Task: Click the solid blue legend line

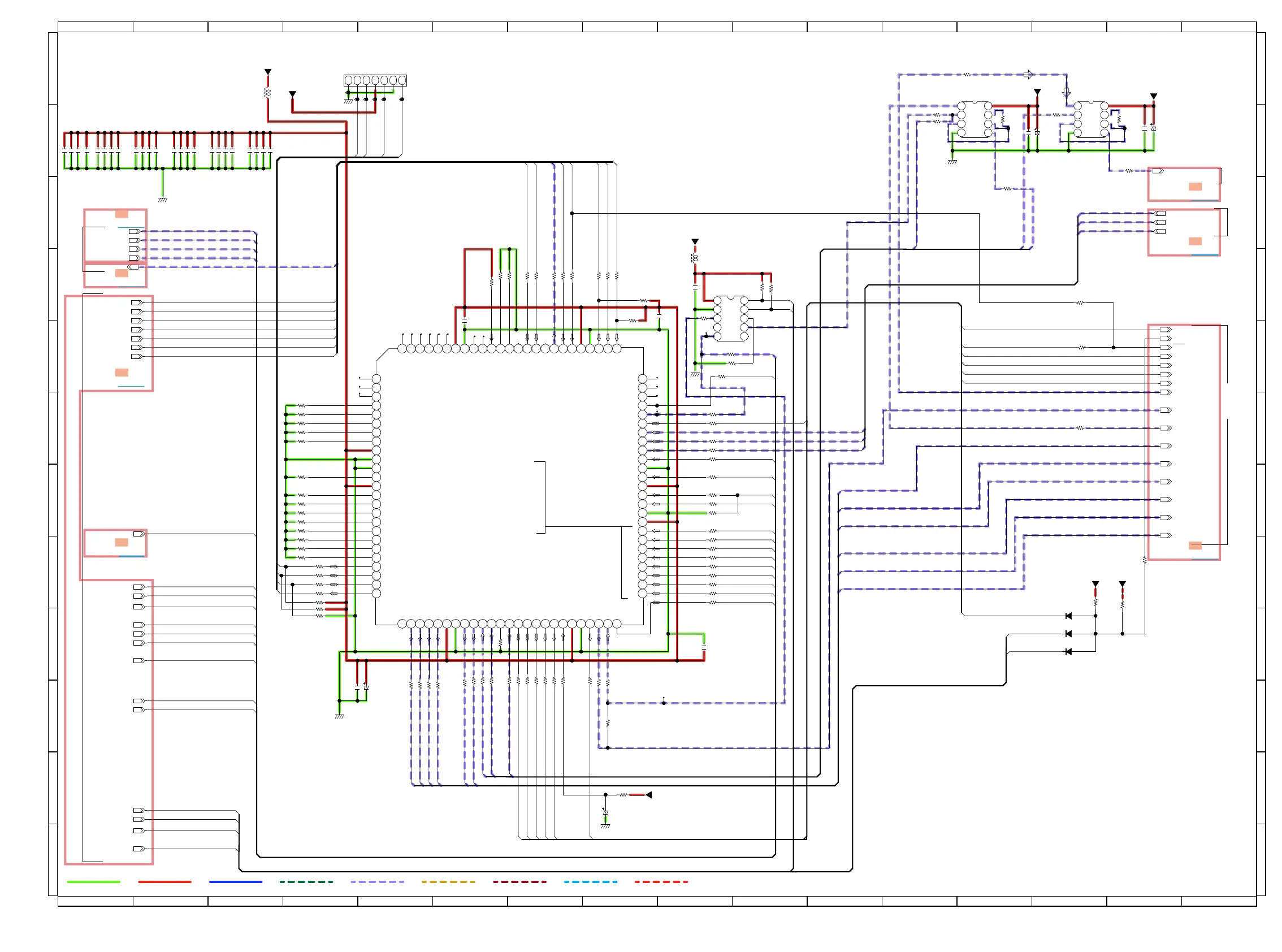Action: [235, 882]
